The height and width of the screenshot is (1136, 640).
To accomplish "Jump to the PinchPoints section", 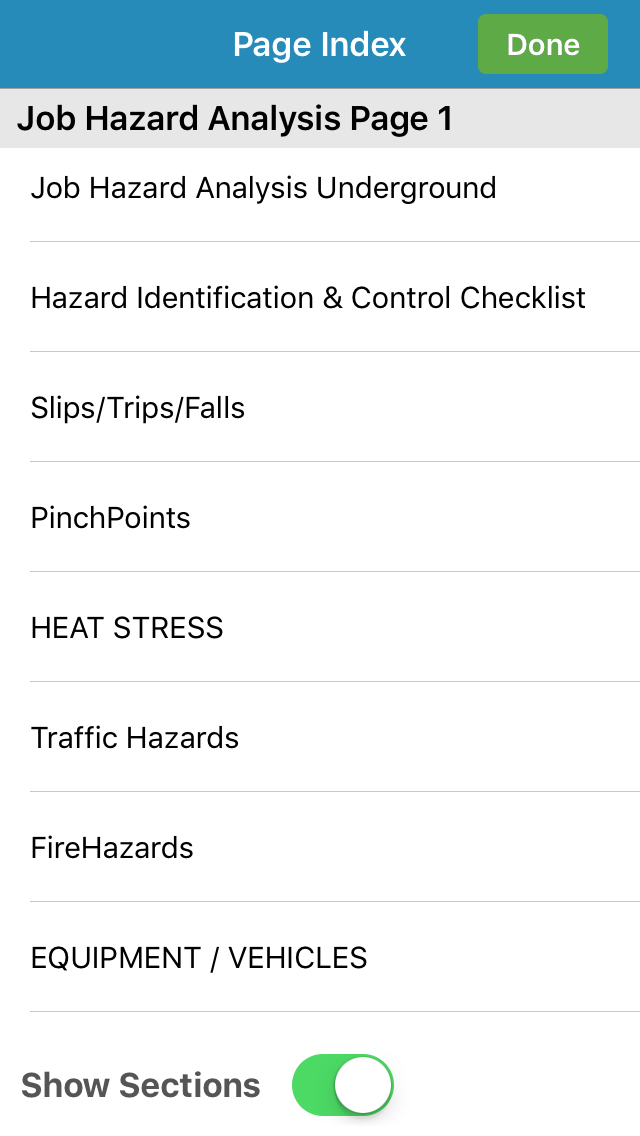I will (320, 517).
